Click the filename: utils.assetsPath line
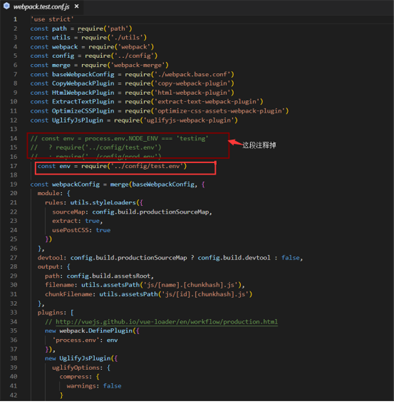The height and width of the screenshot is (402, 394). (x=145, y=285)
